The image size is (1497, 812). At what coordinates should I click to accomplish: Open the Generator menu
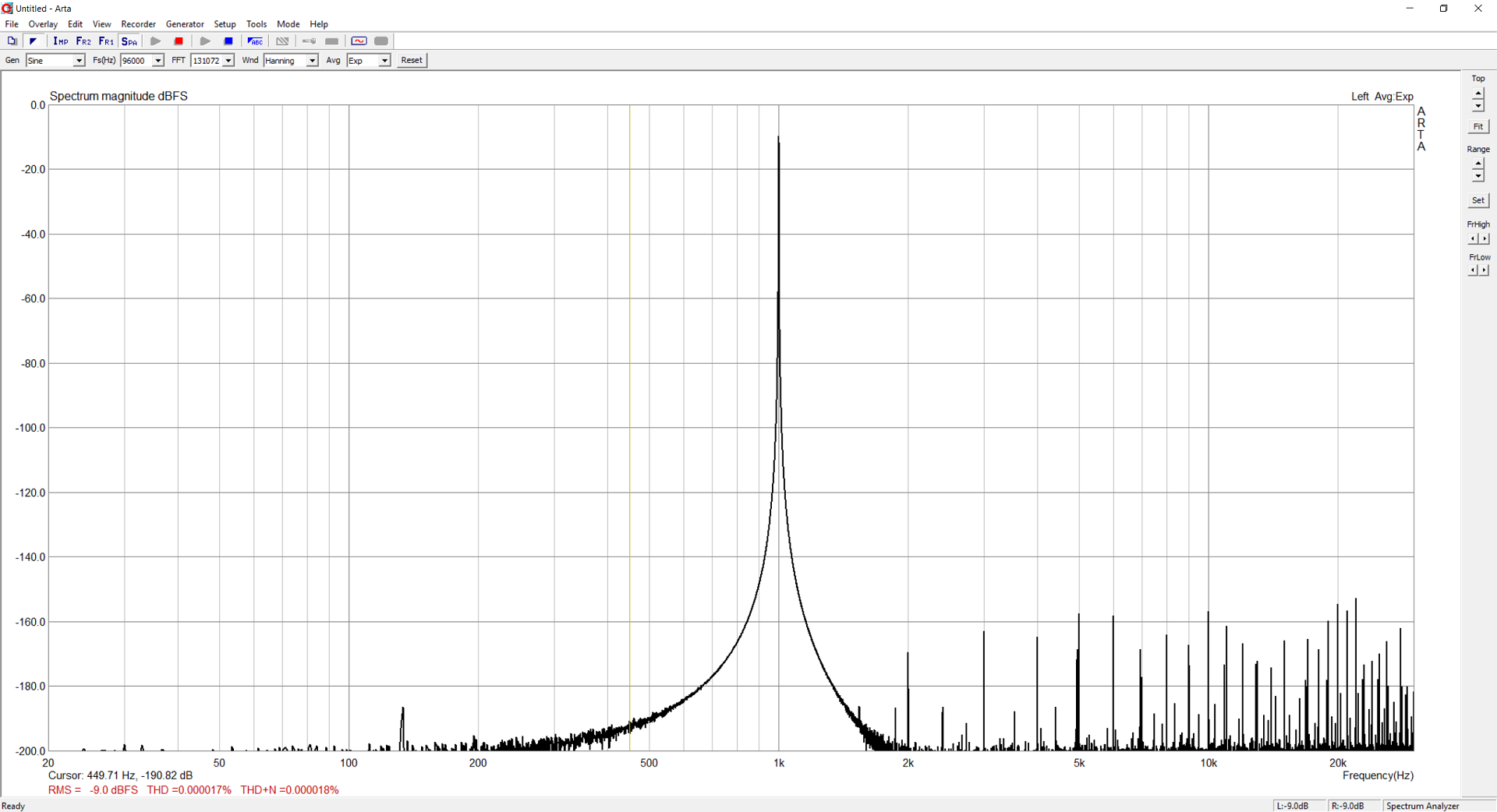click(x=185, y=24)
